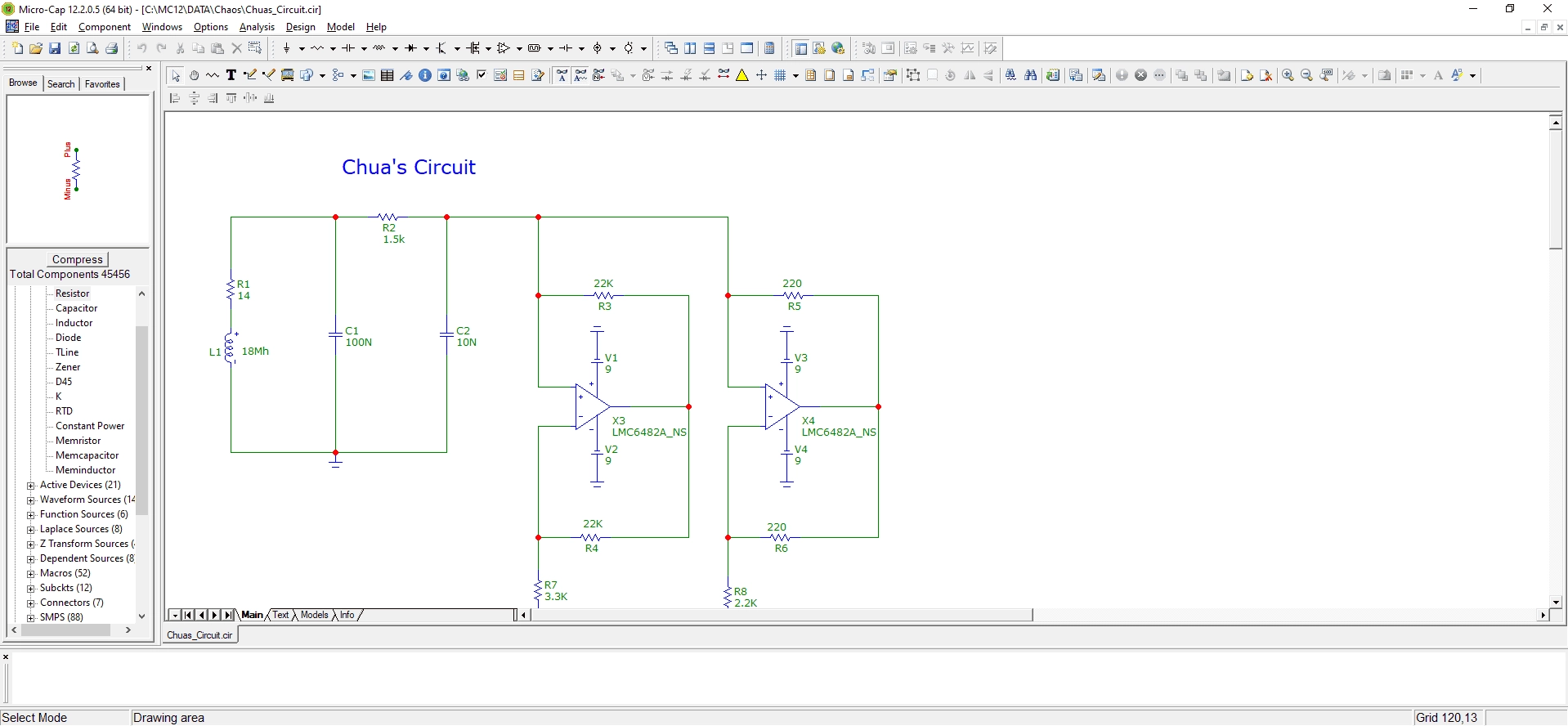This screenshot has height=726, width=1568.
Task: Click the Compress button
Action: click(78, 259)
